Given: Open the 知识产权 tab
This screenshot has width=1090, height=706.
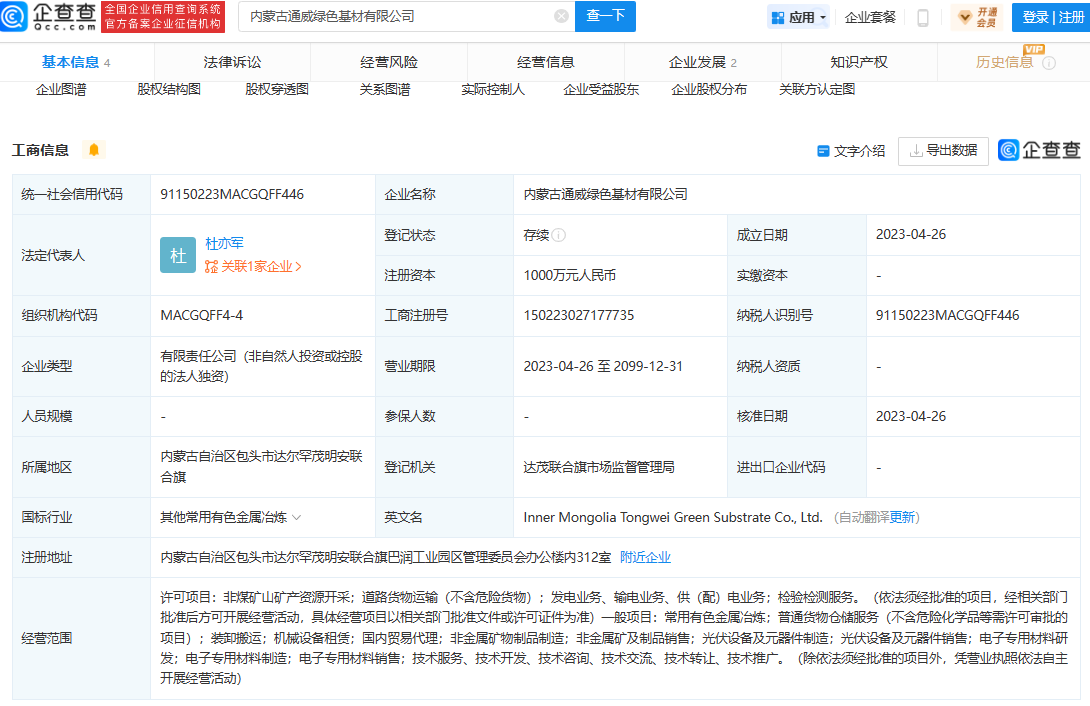Looking at the screenshot, I should [x=858, y=62].
